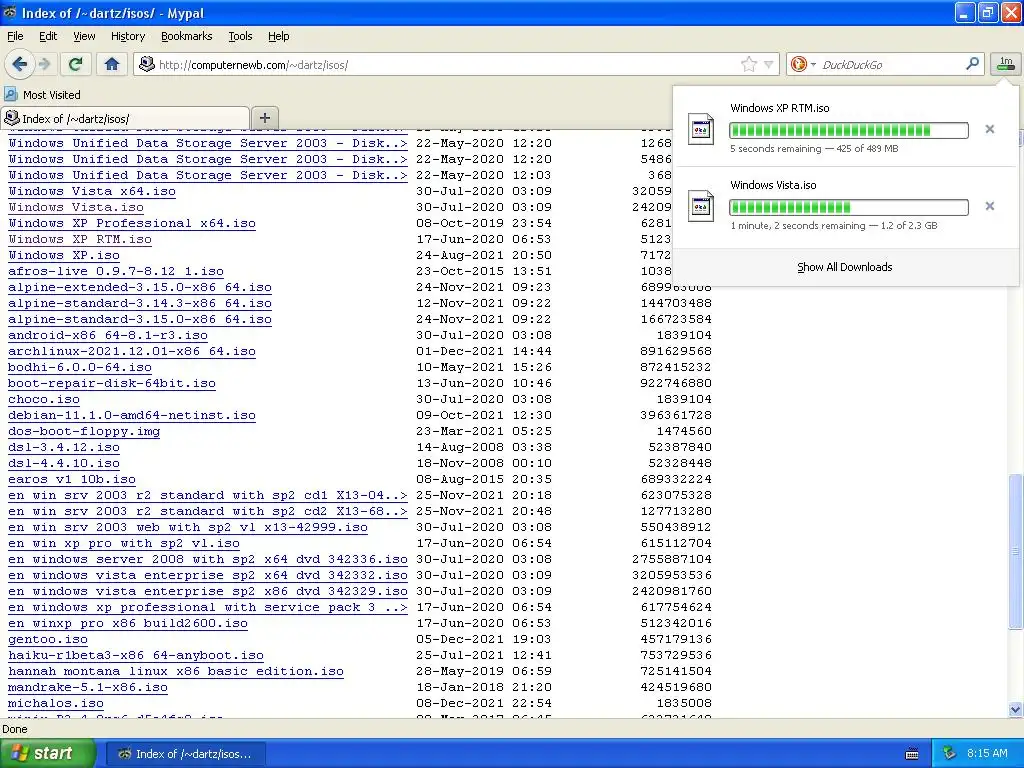The width and height of the screenshot is (1024, 768).
Task: Open the Most Visited bookmarks folder
Action: click(42, 95)
